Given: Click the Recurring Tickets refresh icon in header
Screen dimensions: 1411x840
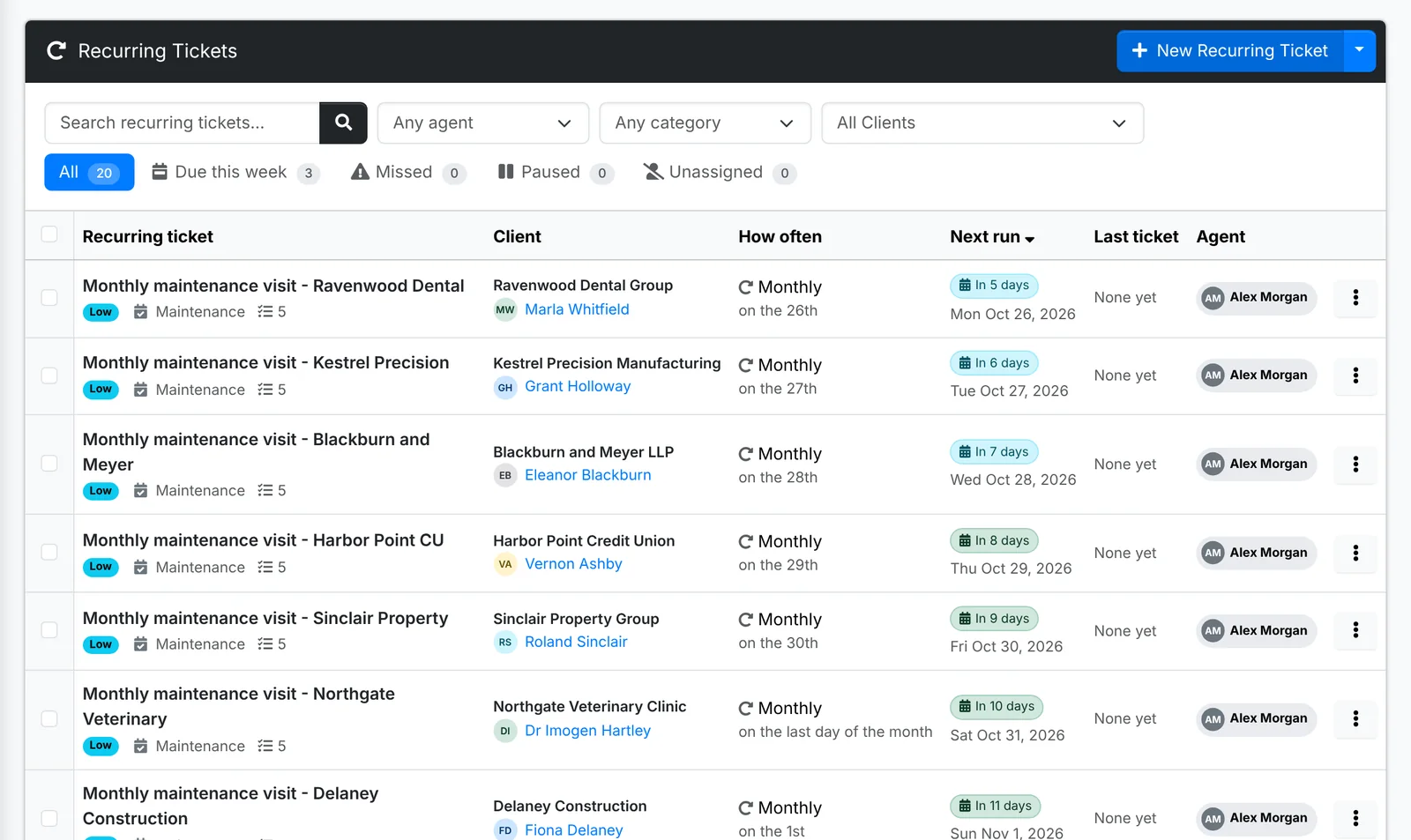Looking at the screenshot, I should pyautogui.click(x=56, y=51).
